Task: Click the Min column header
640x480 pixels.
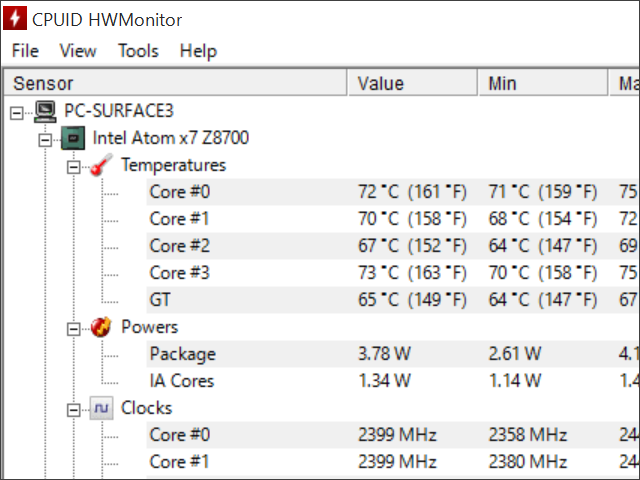Action: click(x=543, y=83)
